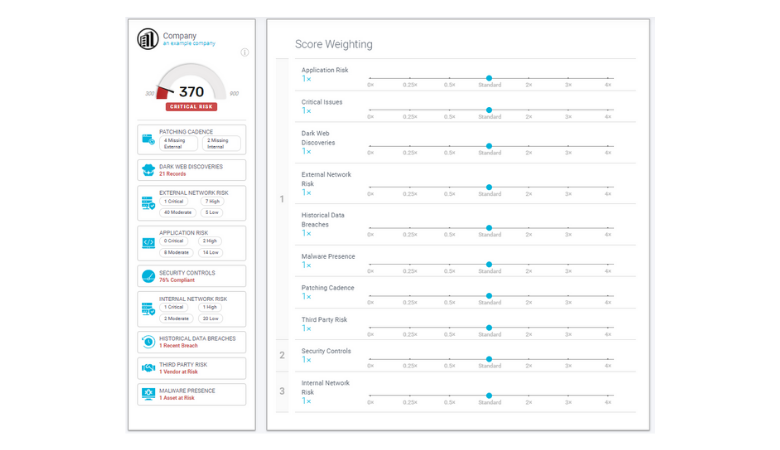Viewport: 780px width, 450px height.
Task: Click the Dark Web Discoveries spy icon
Action: click(x=148, y=170)
